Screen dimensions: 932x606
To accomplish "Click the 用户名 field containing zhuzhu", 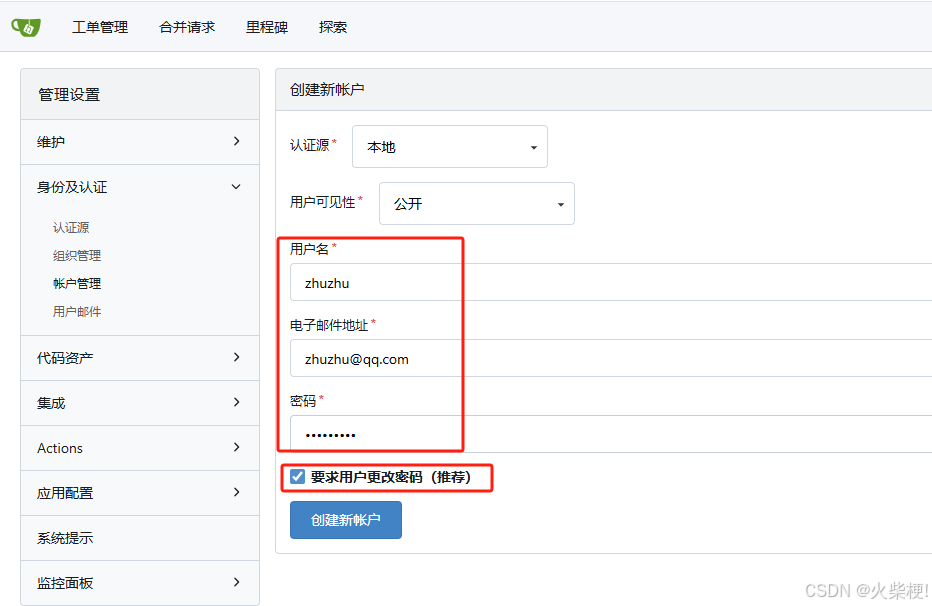I will (610, 283).
